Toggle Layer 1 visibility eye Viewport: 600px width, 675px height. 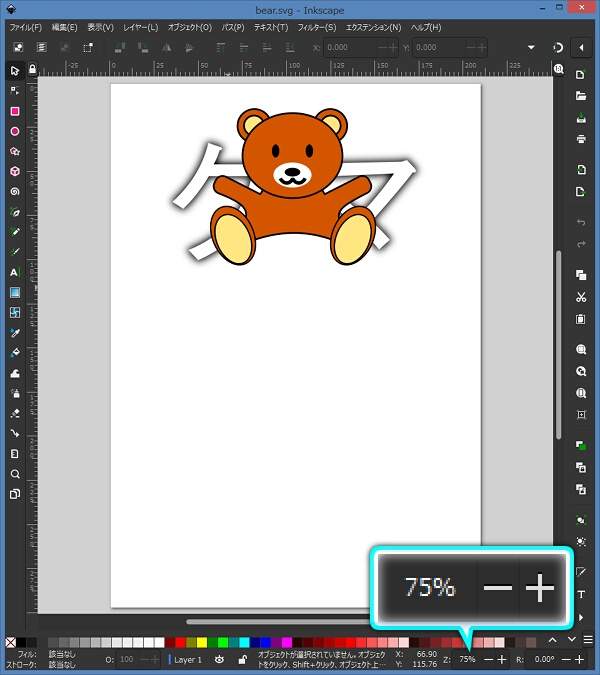pyautogui.click(x=219, y=660)
